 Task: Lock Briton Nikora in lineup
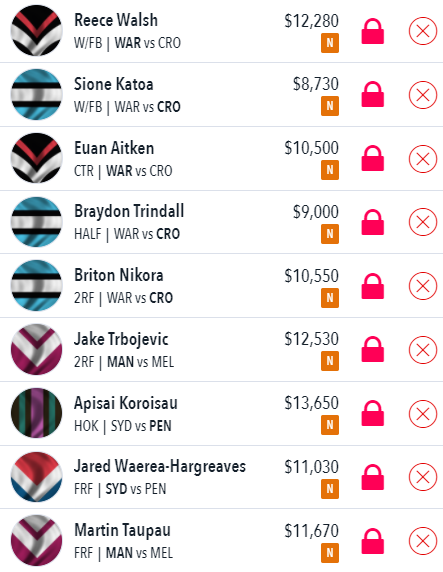point(373,286)
